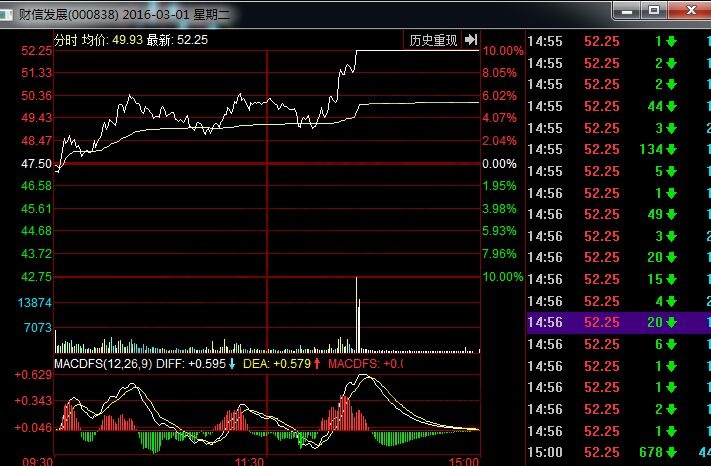Click the DIFF down arrow indicator
Viewport: 711px width, 466px height.
233,363
